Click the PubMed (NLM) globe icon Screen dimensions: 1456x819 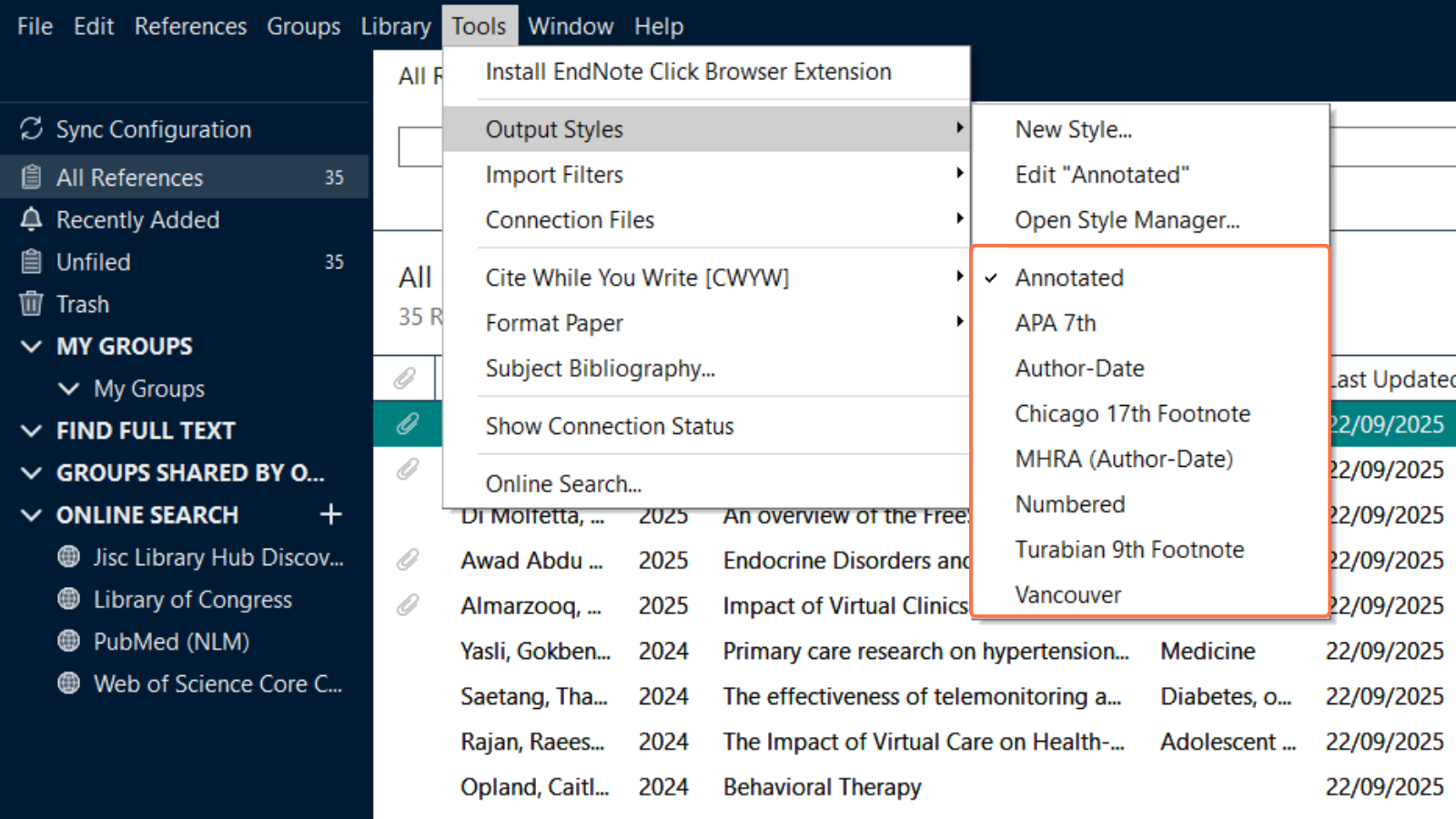pos(68,642)
